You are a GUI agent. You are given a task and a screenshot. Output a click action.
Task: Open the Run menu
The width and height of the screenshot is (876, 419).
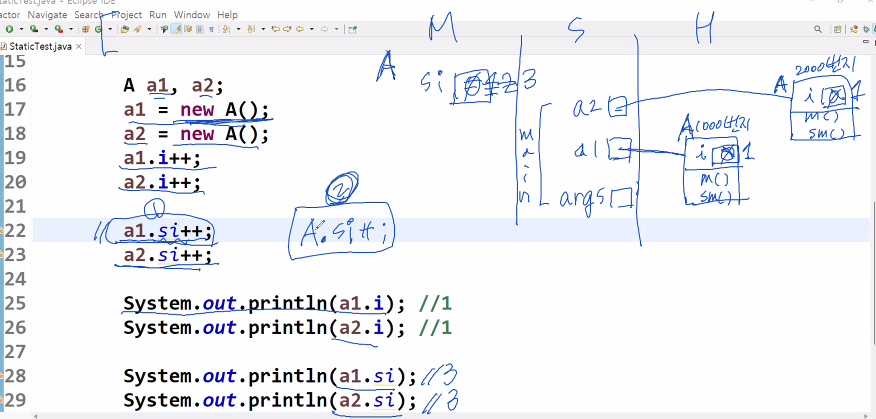click(158, 15)
